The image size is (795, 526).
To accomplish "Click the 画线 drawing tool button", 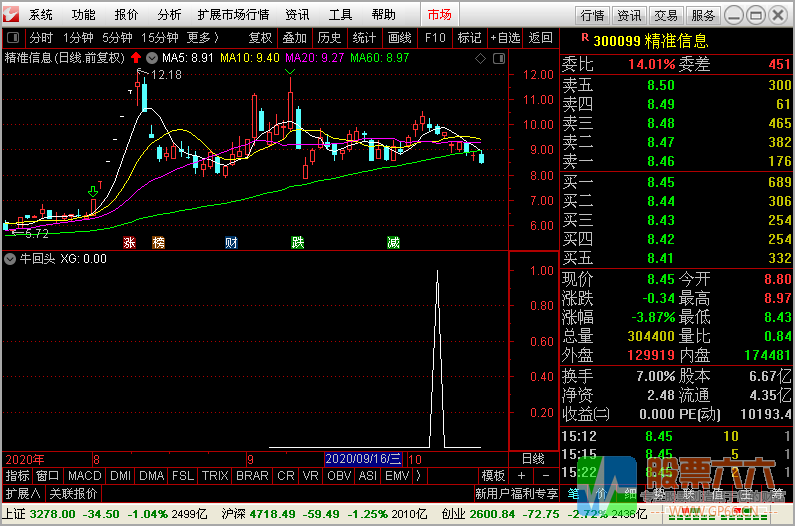I will click(x=400, y=38).
